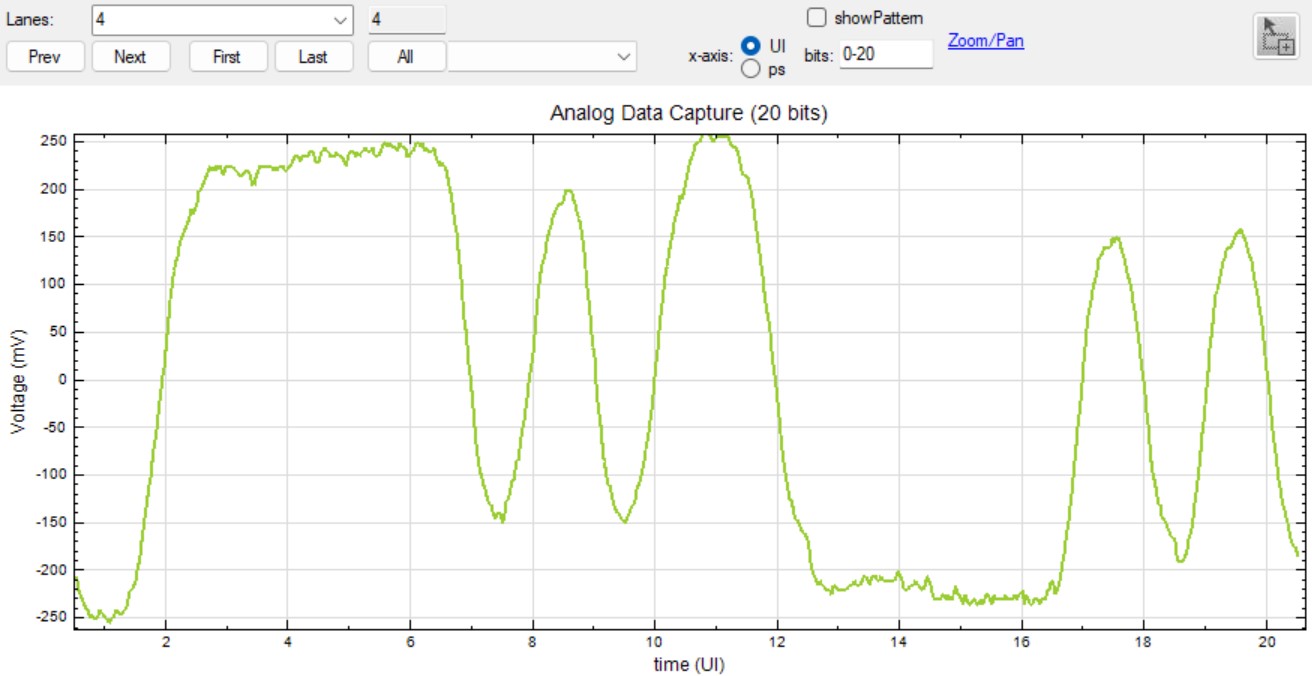The image size is (1312, 676).
Task: Go to the previous lane with Prev
Action: (44, 57)
